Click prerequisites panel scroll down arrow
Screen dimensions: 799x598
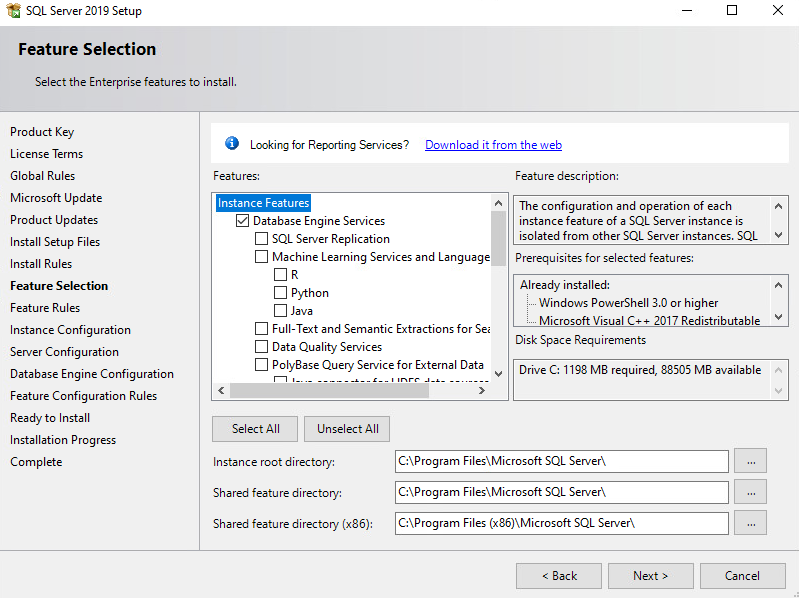point(778,317)
